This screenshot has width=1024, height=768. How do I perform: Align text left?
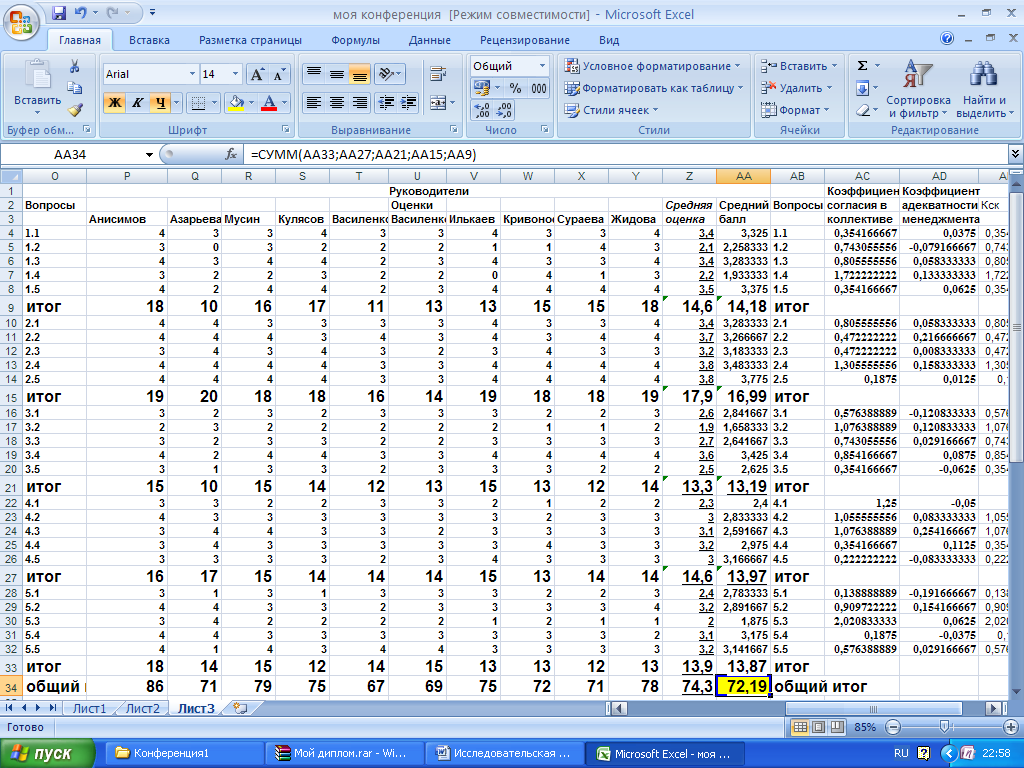pyautogui.click(x=314, y=103)
